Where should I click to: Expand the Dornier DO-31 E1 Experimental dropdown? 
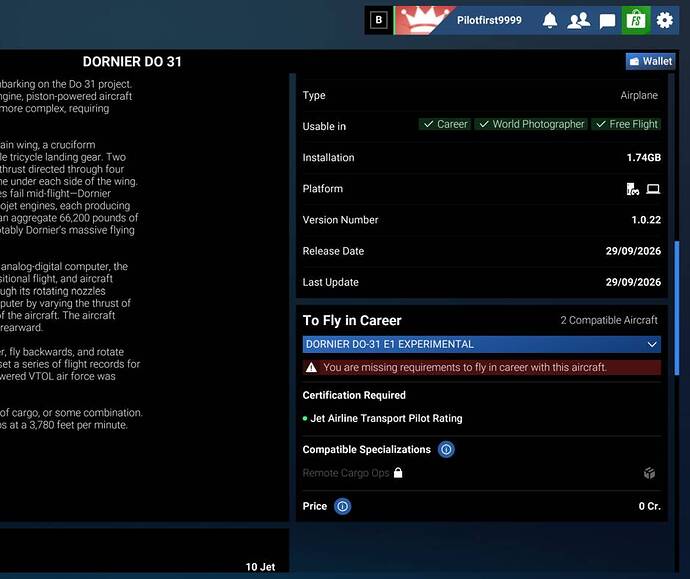(x=481, y=344)
